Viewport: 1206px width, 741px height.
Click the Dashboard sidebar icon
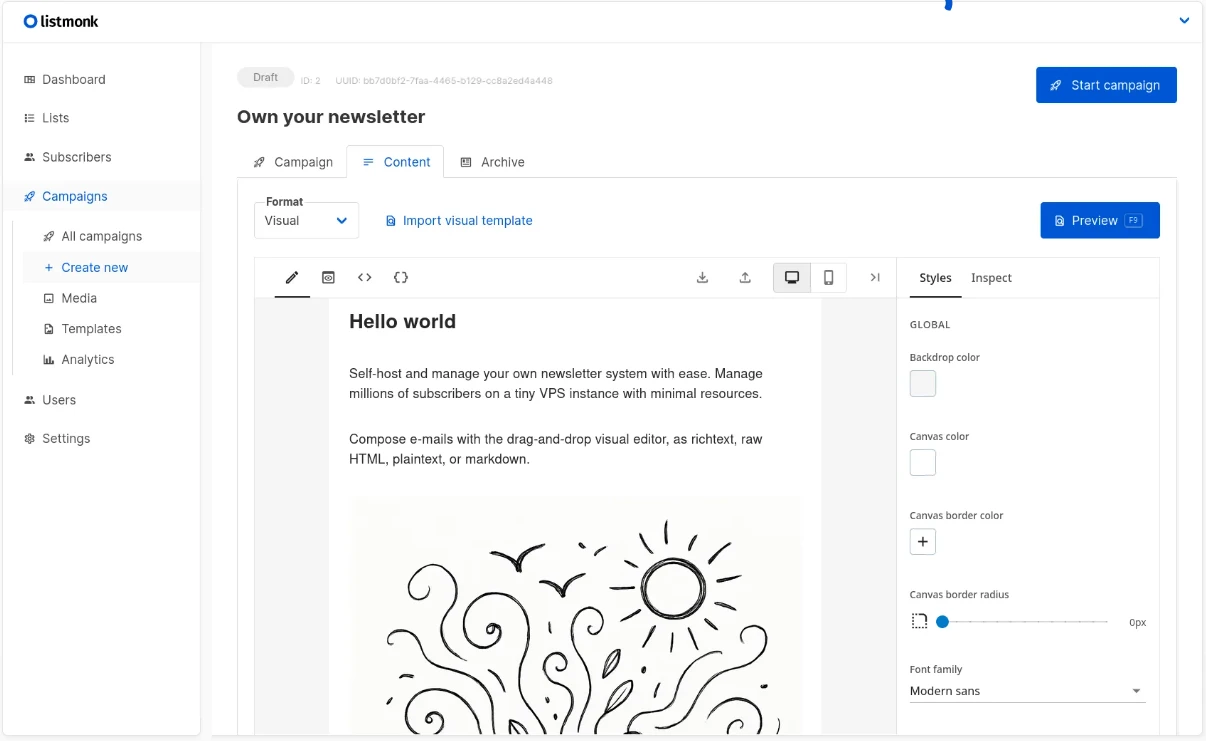29,79
